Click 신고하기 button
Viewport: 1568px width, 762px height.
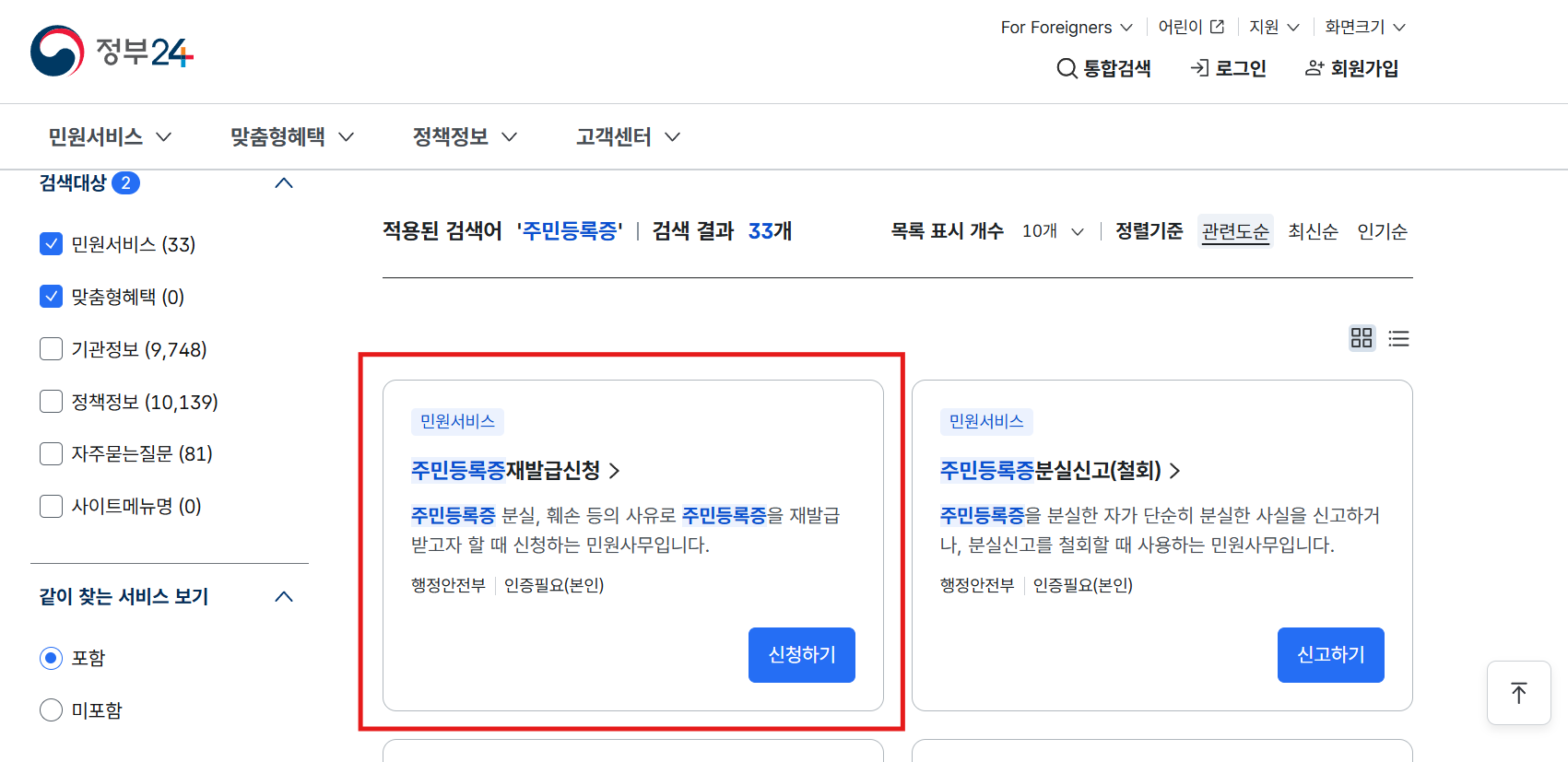[1331, 655]
